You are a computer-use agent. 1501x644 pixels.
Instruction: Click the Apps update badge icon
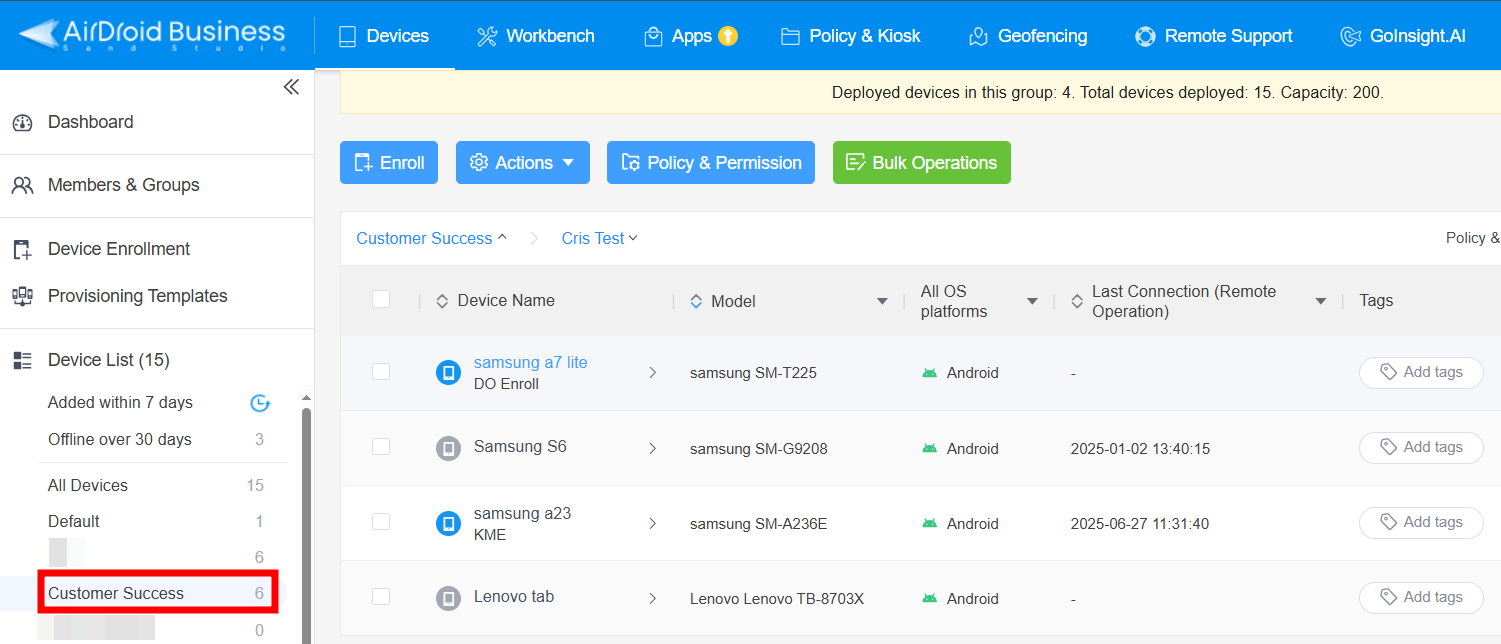[x=728, y=36]
